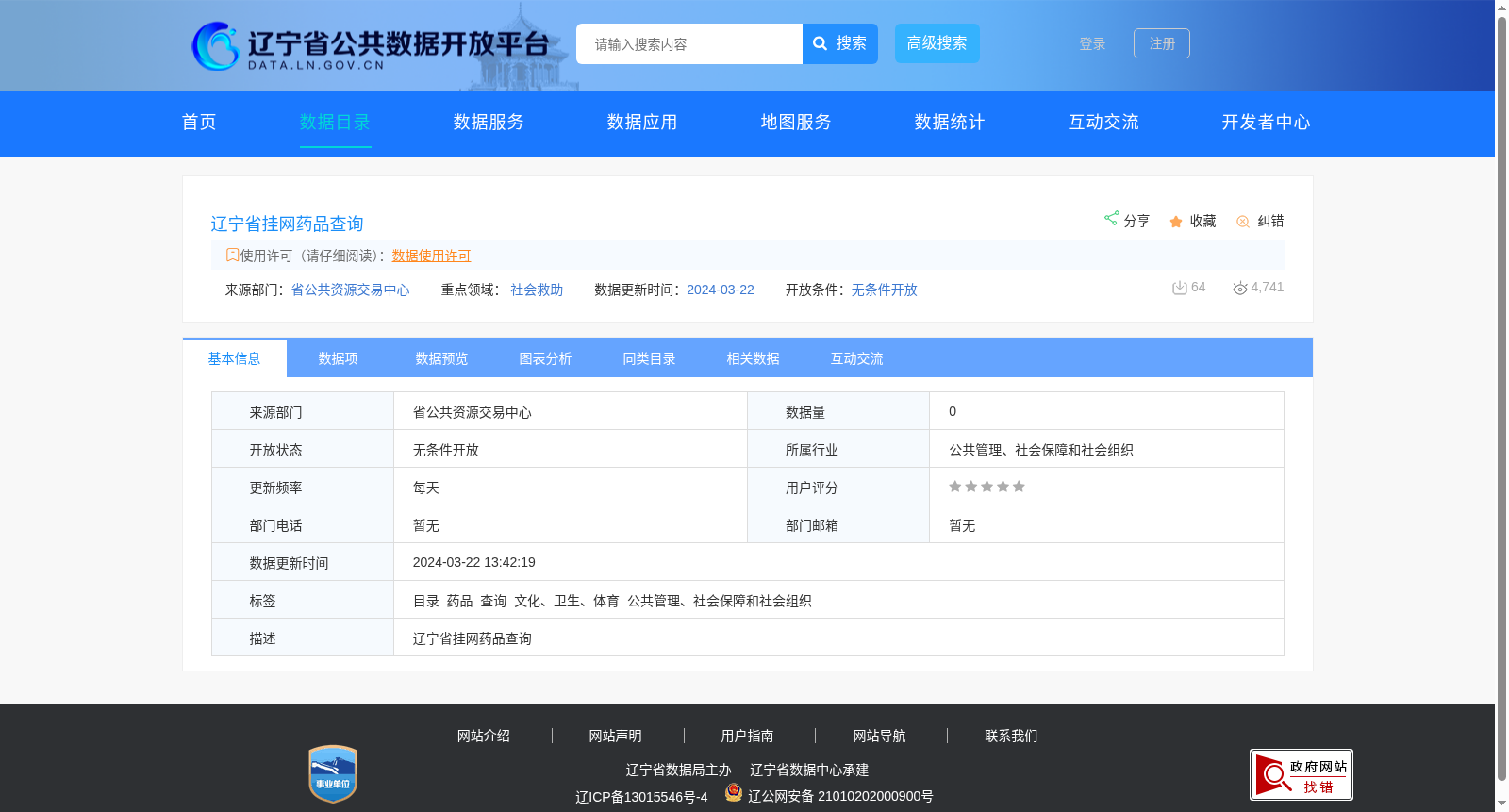Open the 开发者中心 nav menu
The image size is (1509, 812).
pos(1266,123)
